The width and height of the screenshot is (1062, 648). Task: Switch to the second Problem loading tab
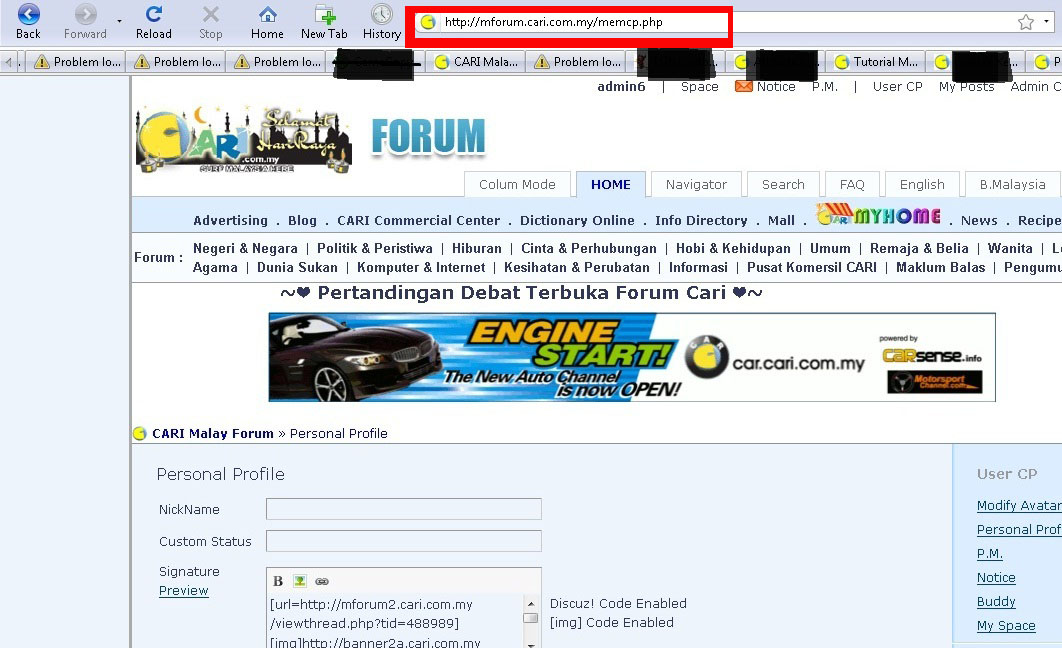177,62
